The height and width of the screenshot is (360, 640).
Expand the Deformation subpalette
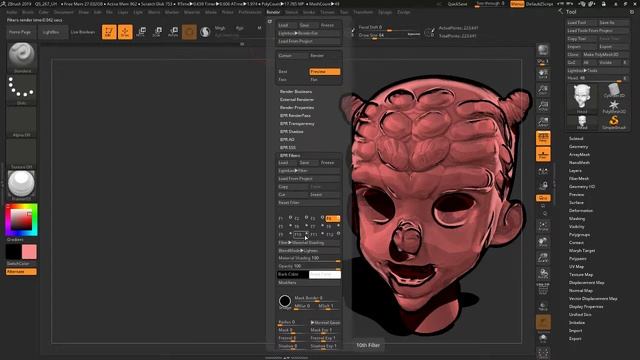[581, 211]
